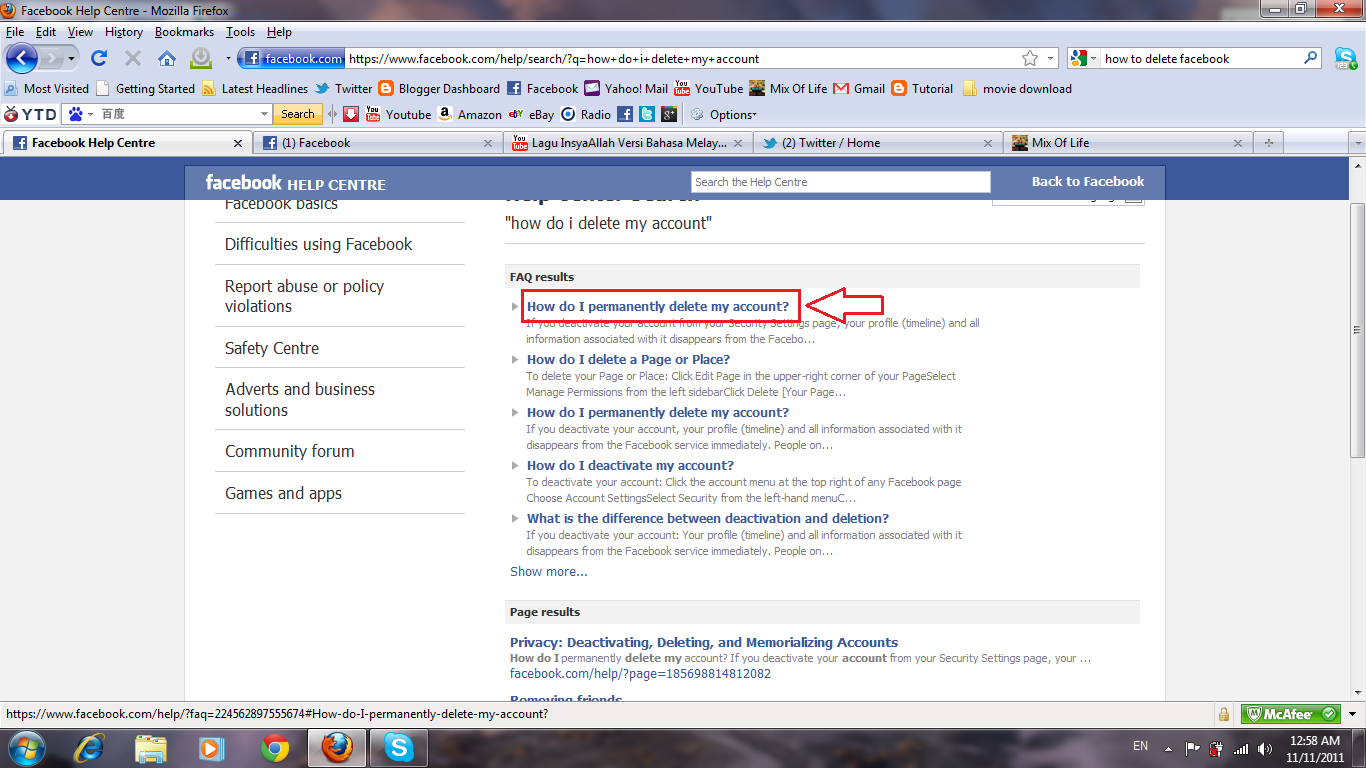
Task: Click the Twitter bird icon in YTD toolbar
Action: click(647, 114)
